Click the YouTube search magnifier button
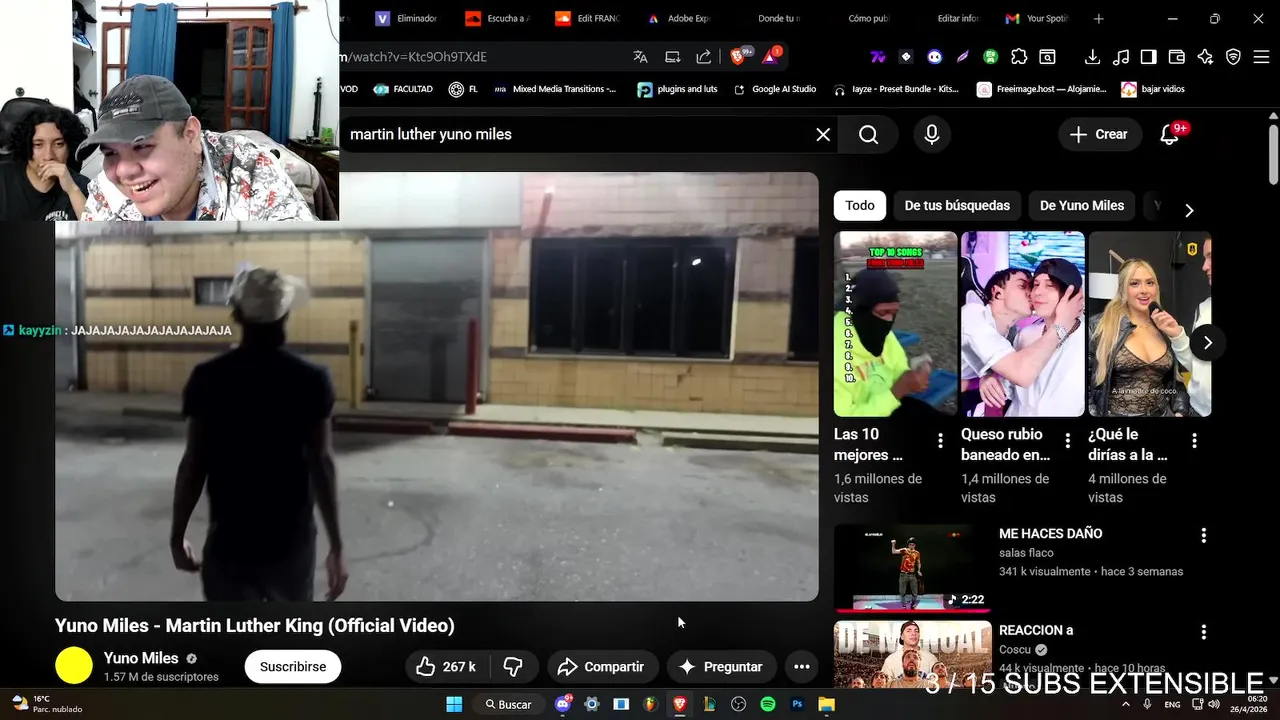 coord(868,134)
